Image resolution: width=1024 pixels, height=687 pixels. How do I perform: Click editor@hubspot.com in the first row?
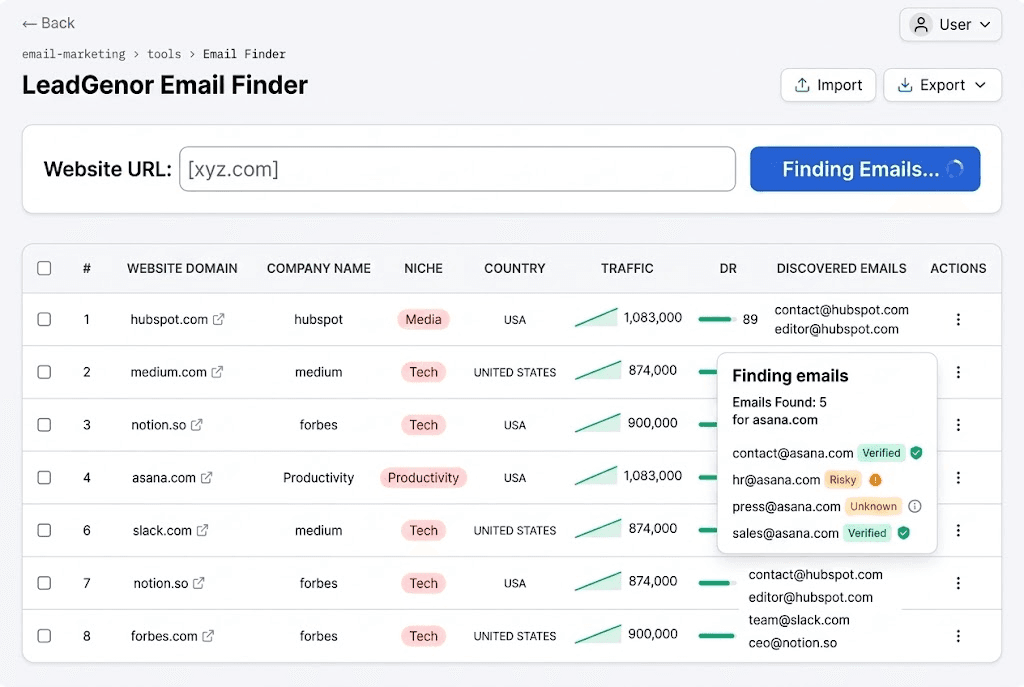click(x=837, y=329)
